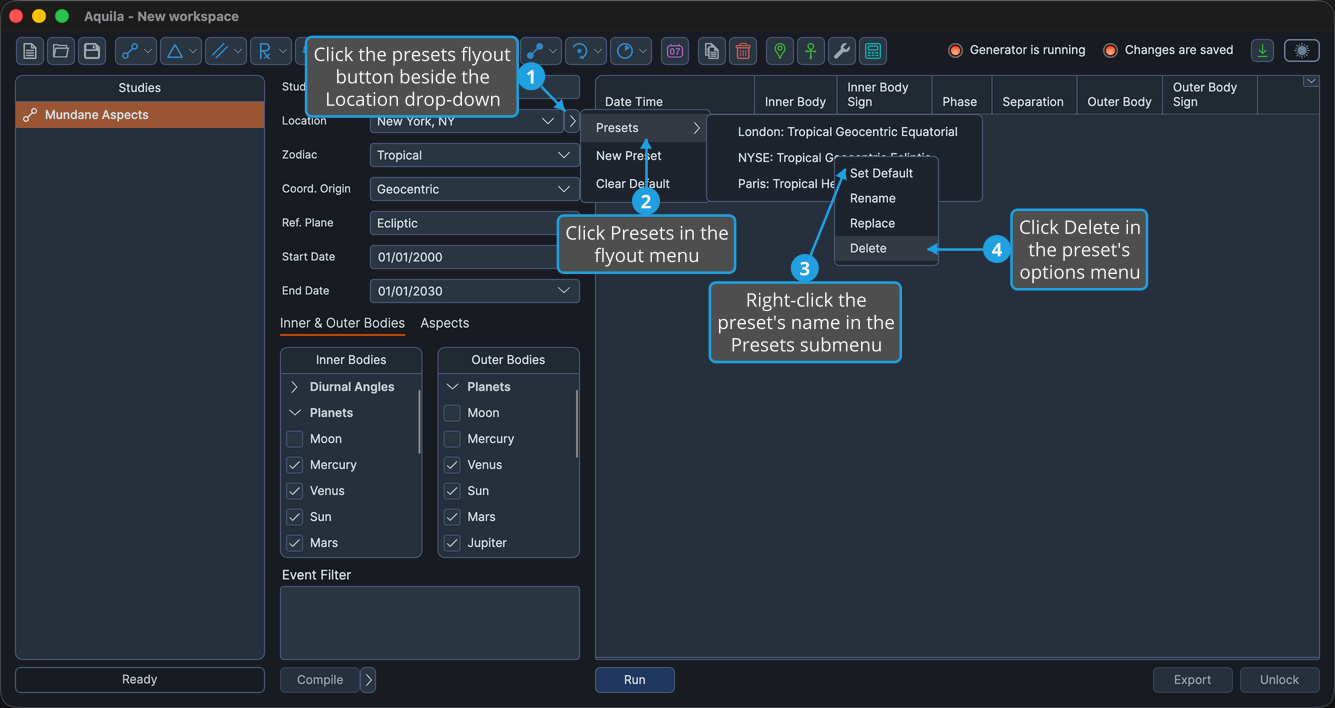
Task: Collapse the Planets group in Outer Bodies
Action: 452,387
